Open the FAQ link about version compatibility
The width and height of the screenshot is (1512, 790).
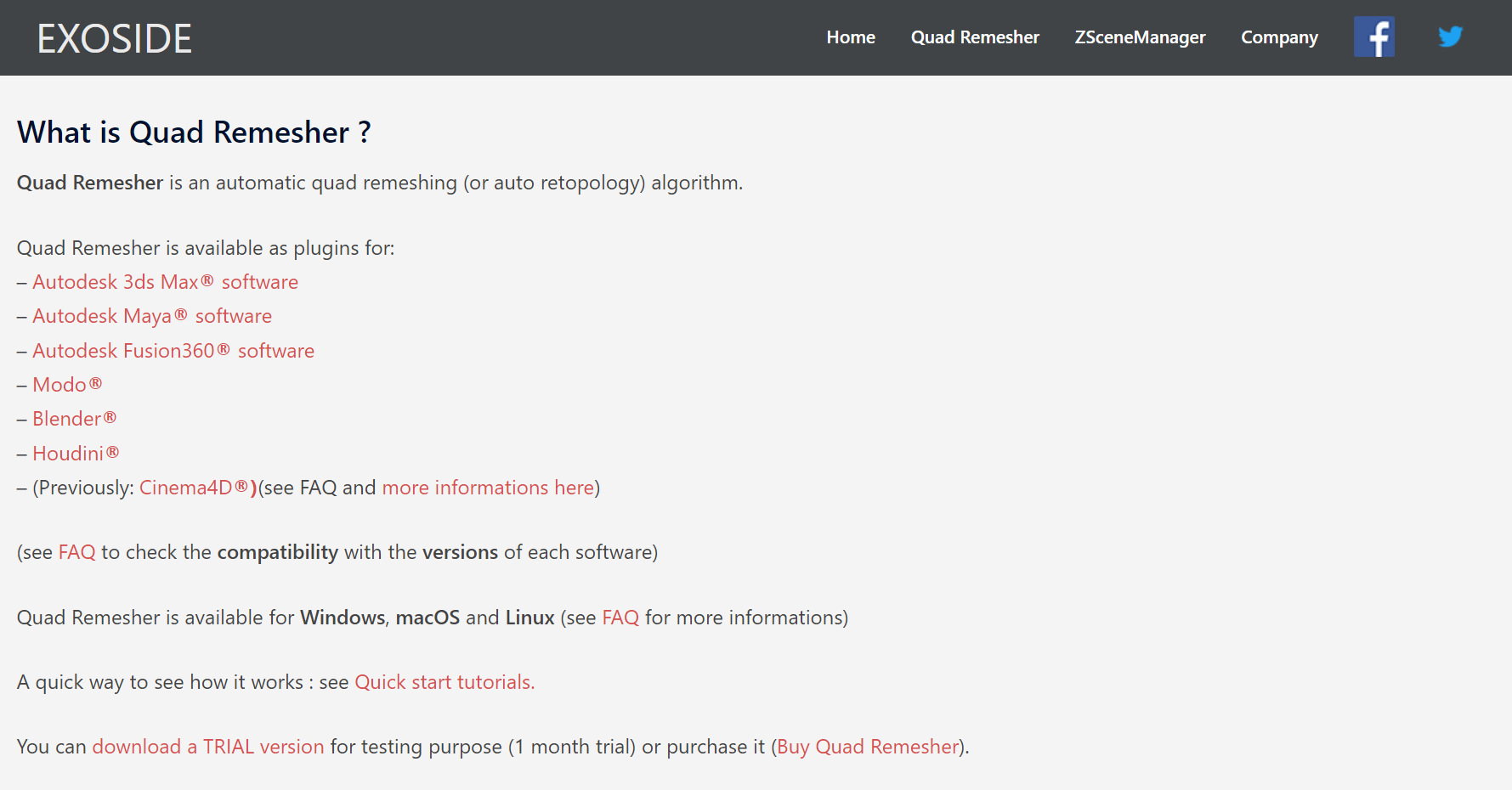pos(76,552)
